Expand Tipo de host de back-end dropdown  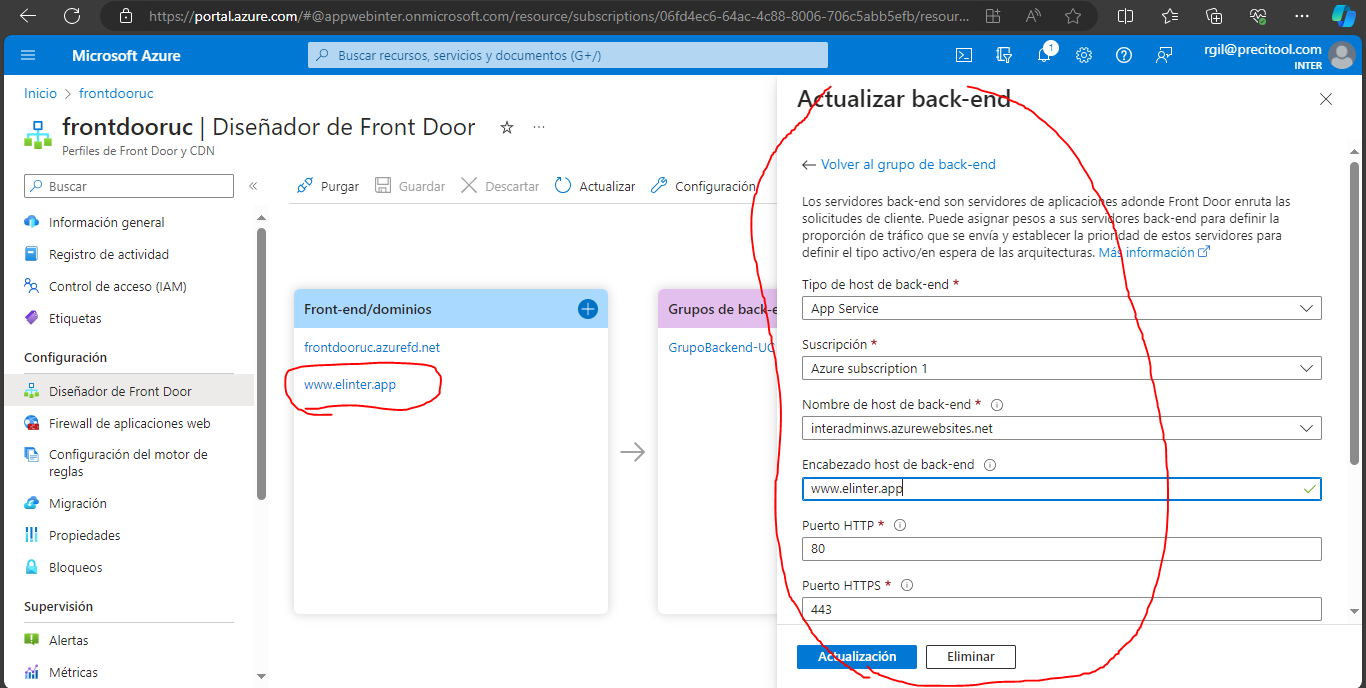tap(1062, 309)
